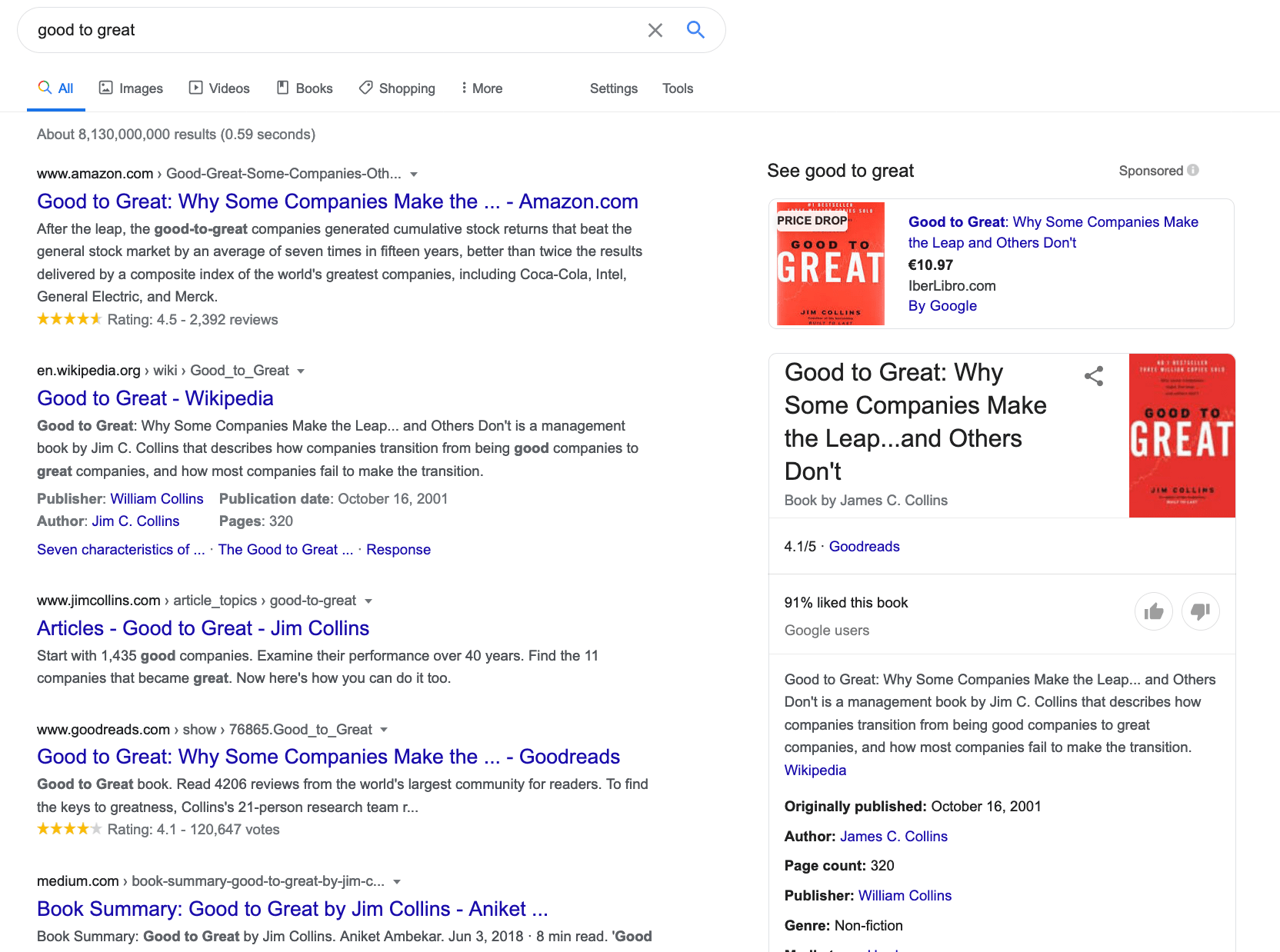The height and width of the screenshot is (952, 1280).
Task: Open search Tools
Action: point(678,88)
